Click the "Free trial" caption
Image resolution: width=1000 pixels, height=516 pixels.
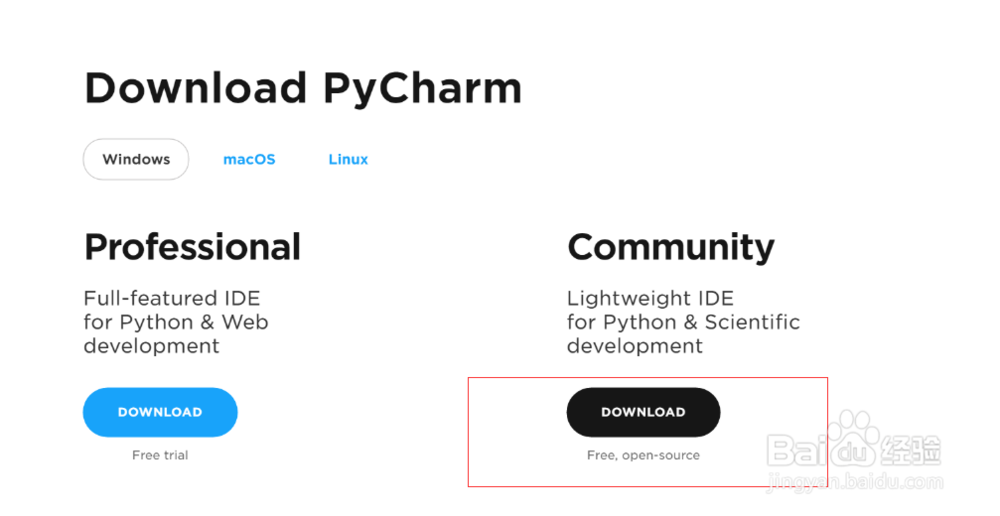[x=160, y=455]
